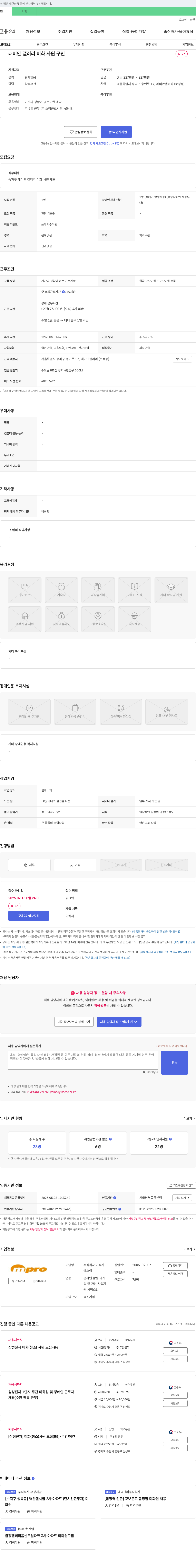The height and width of the screenshot is (1568, 196).
Task: Open the [합정역 인근] 교보문고 합정점 미화원 posting
Action: (x=135, y=1499)
